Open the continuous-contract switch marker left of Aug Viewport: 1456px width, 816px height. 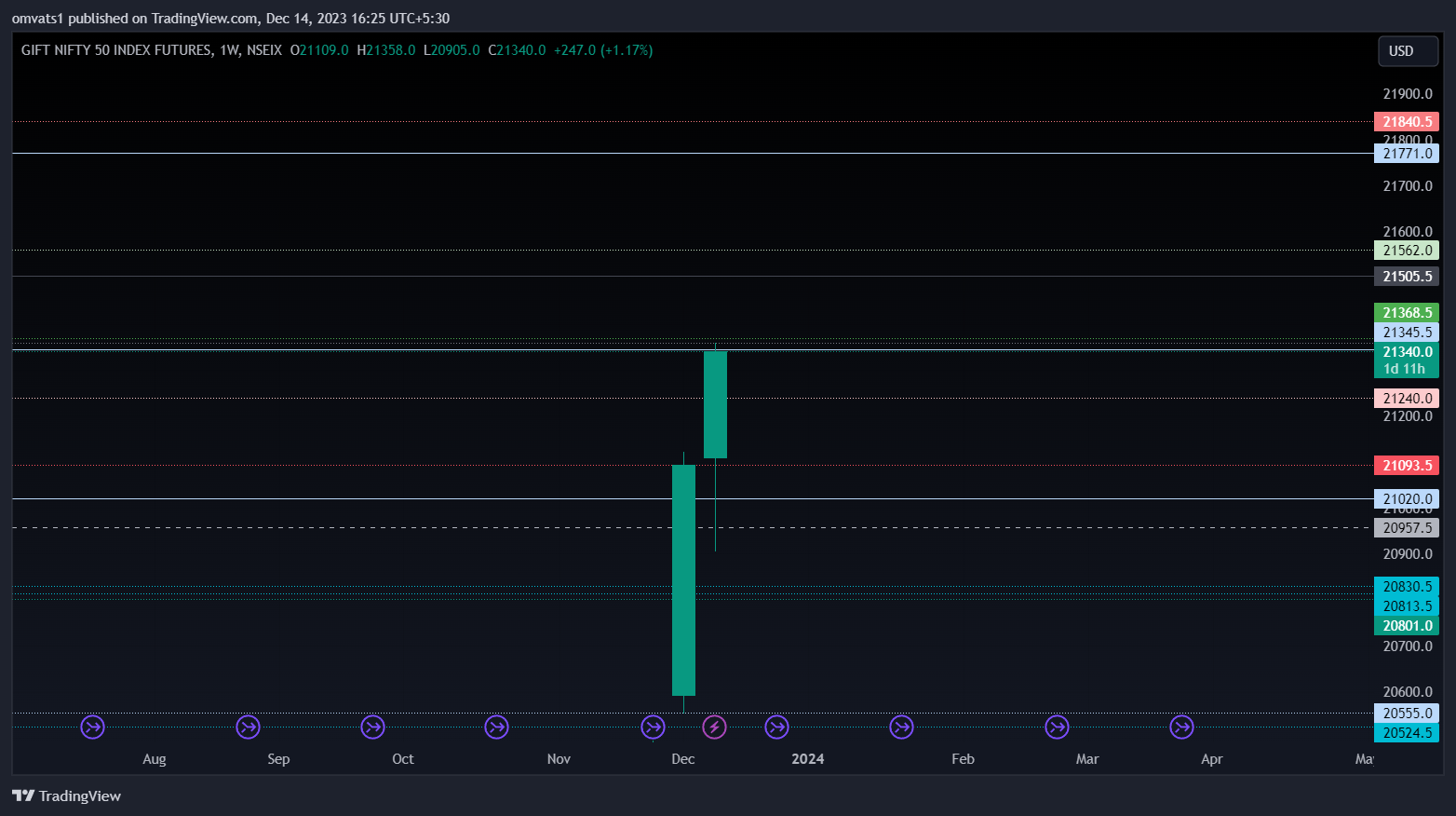[x=92, y=727]
